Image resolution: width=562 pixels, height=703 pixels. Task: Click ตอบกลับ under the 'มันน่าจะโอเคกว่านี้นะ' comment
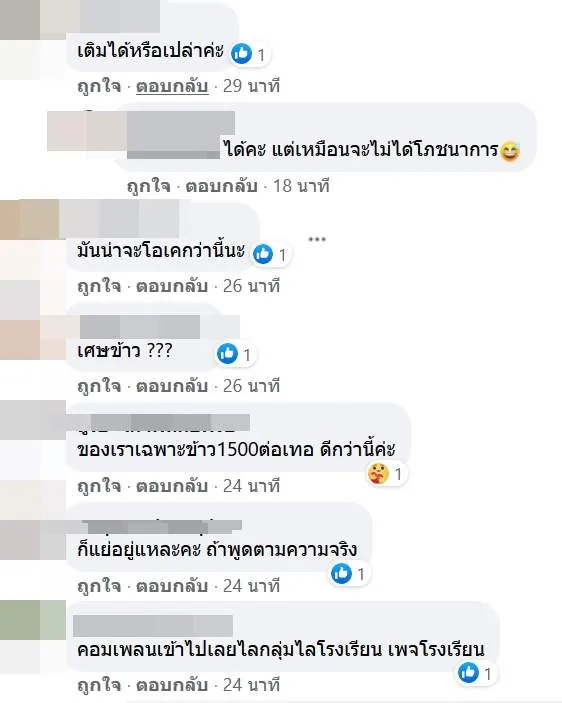pyautogui.click(x=172, y=286)
